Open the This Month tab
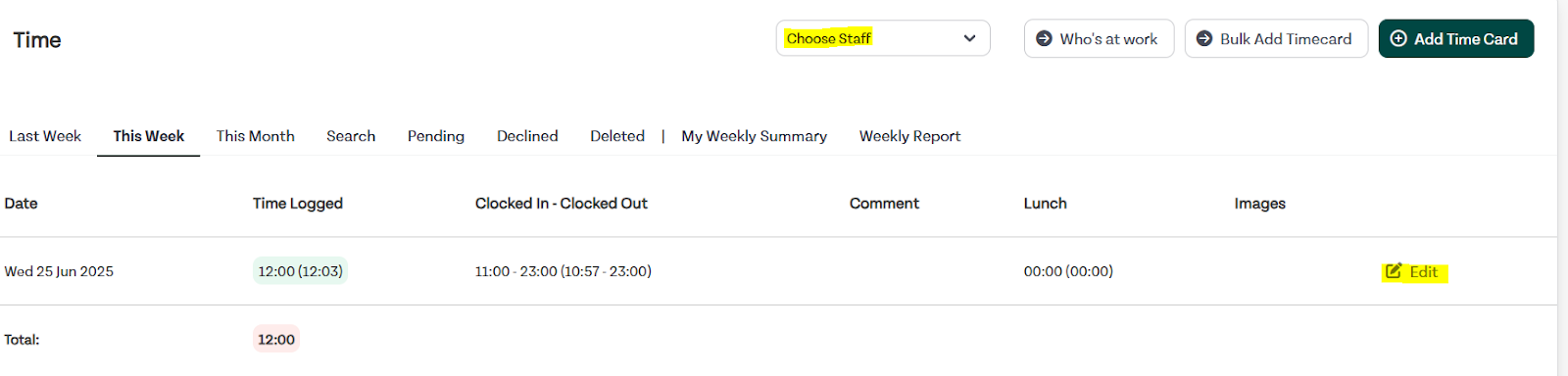This screenshot has width=1568, height=376. [256, 136]
